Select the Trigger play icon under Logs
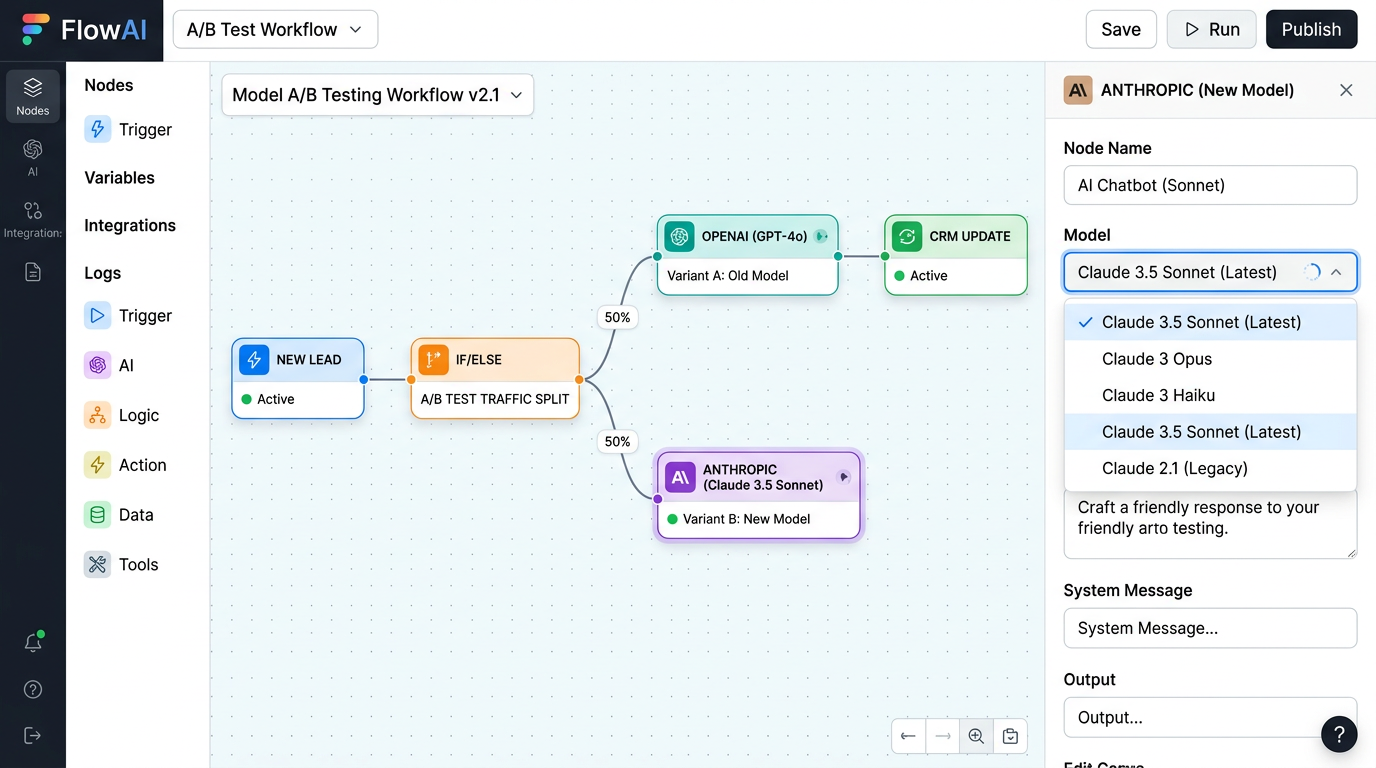The height and width of the screenshot is (768, 1376). (x=97, y=315)
